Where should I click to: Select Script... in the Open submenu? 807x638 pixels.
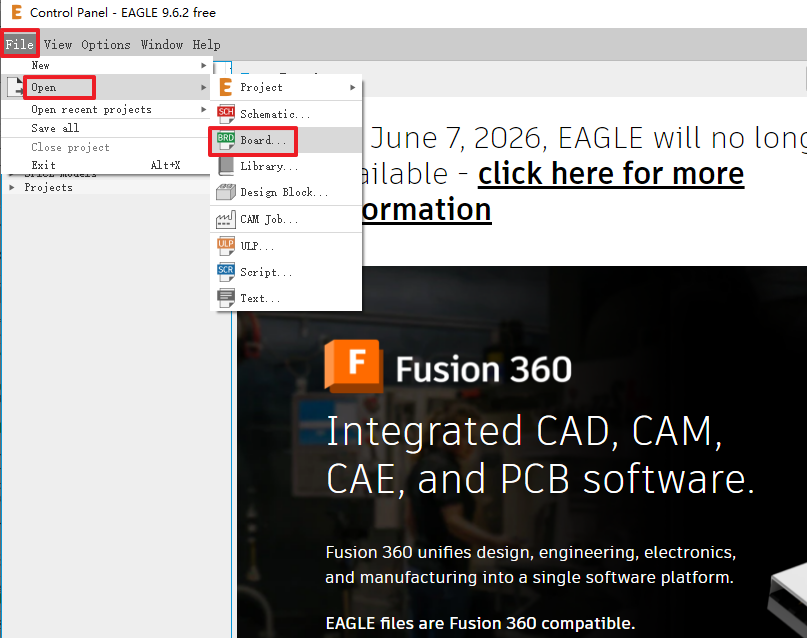click(x=286, y=272)
